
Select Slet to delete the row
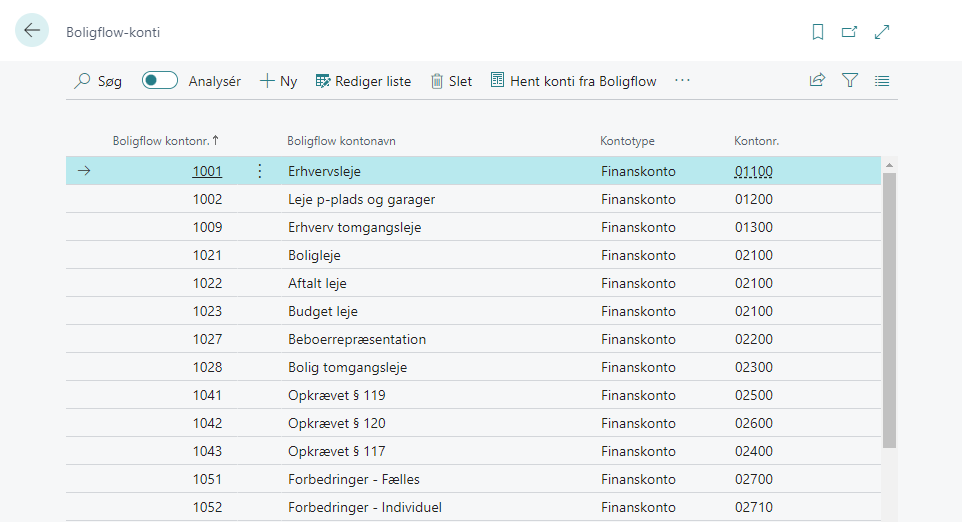451,81
